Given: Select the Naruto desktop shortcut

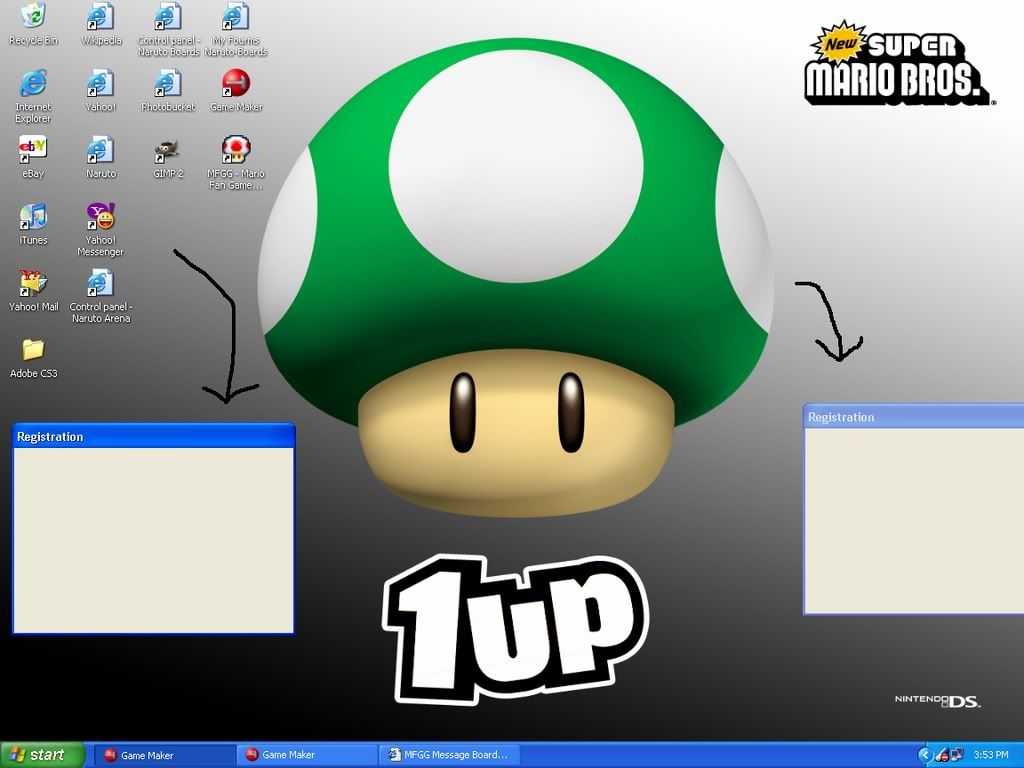Looking at the screenshot, I should point(100,150).
